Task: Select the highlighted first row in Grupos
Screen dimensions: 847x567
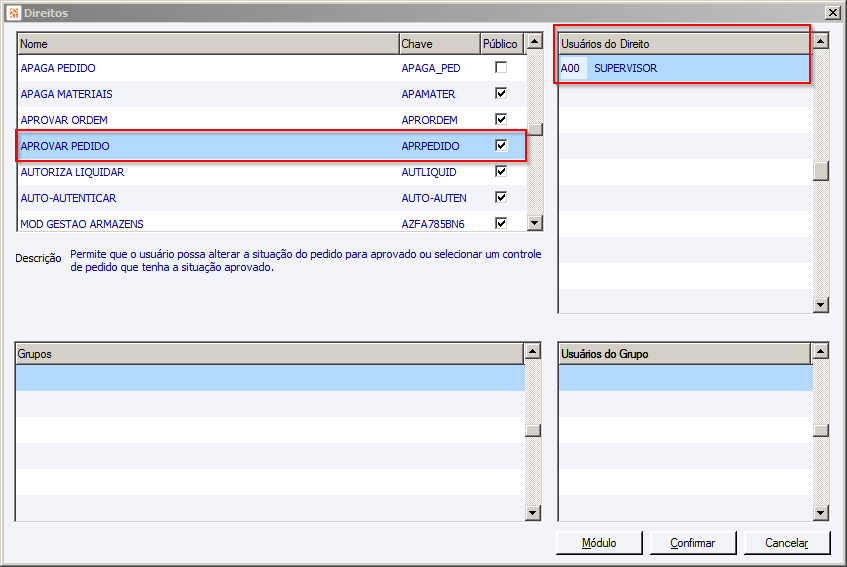Action: click(x=270, y=378)
